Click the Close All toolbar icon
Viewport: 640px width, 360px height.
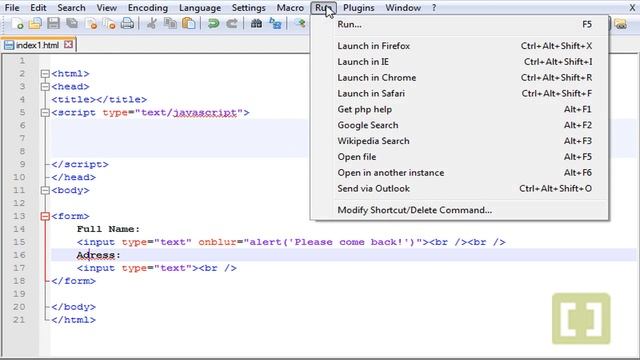pyautogui.click(x=109, y=24)
